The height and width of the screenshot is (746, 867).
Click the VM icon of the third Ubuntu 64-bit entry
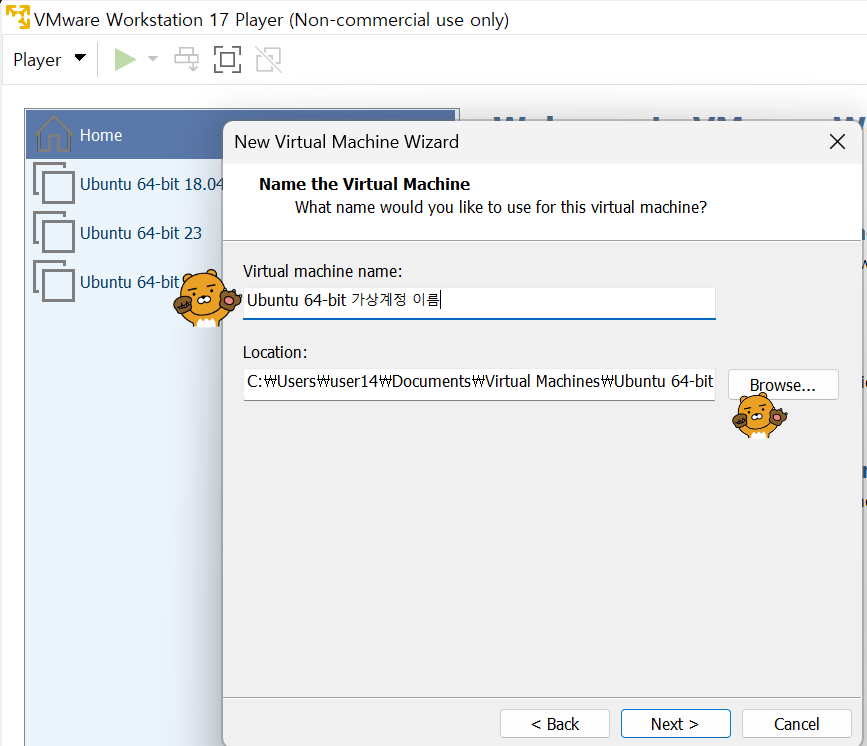coord(54,281)
